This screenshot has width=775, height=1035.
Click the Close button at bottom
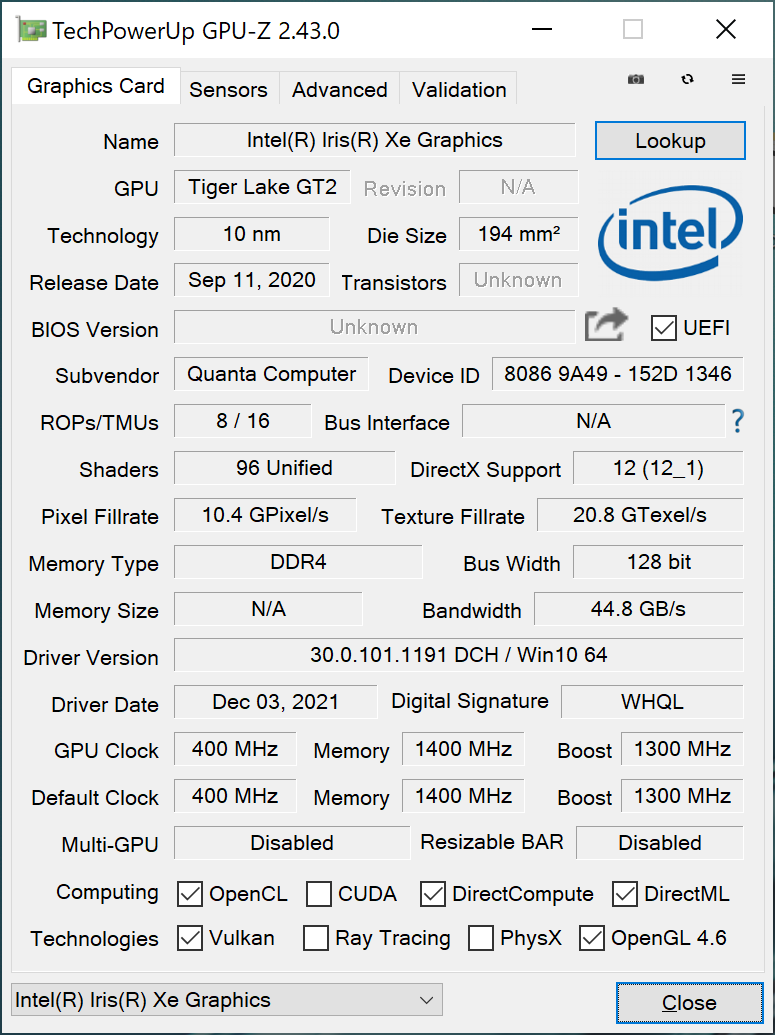point(689,1003)
